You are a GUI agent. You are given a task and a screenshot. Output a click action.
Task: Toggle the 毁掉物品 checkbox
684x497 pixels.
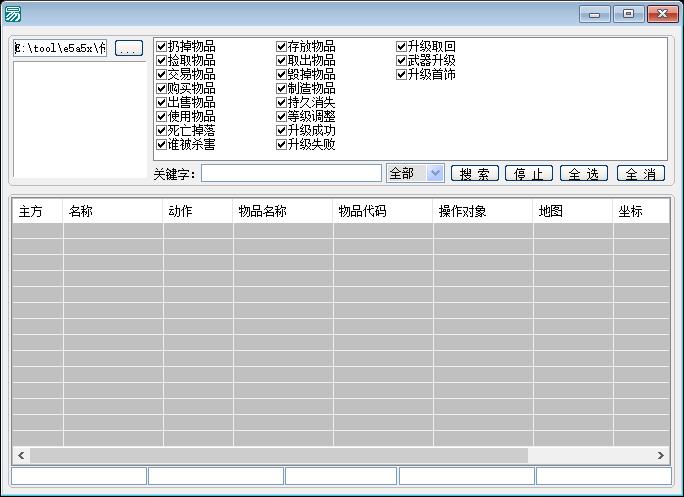281,74
